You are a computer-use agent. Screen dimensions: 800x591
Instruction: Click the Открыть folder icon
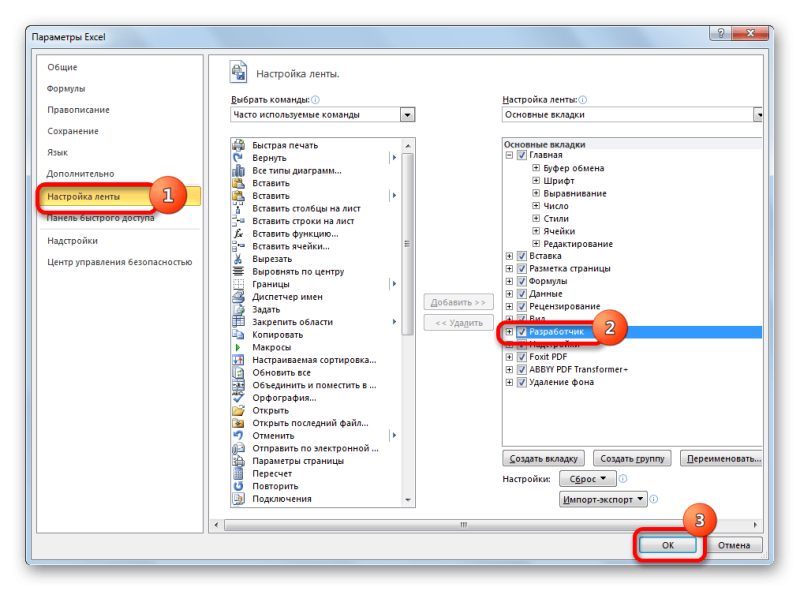(238, 410)
